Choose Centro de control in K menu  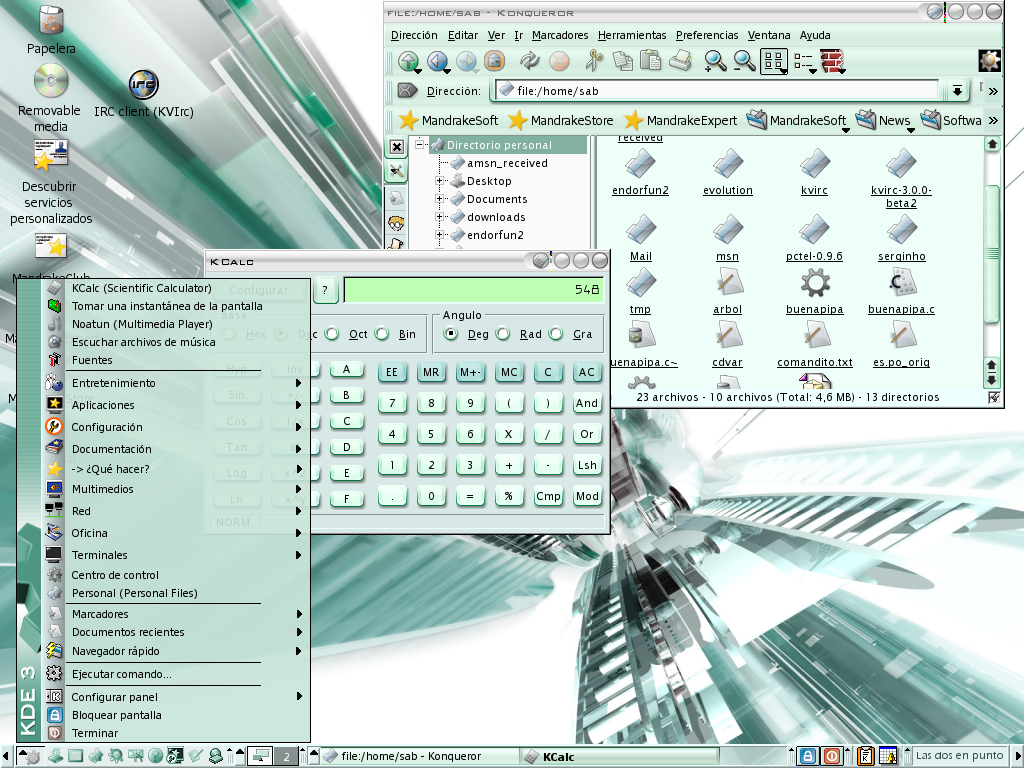(174, 575)
